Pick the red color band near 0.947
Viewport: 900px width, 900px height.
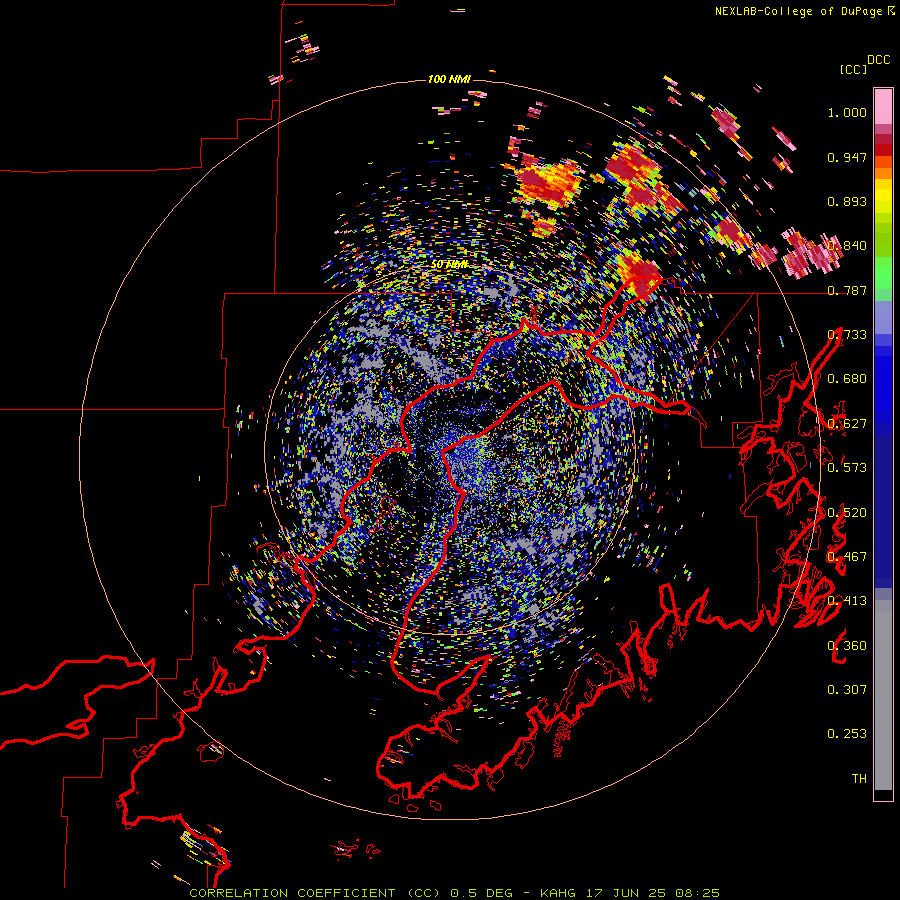(x=883, y=150)
